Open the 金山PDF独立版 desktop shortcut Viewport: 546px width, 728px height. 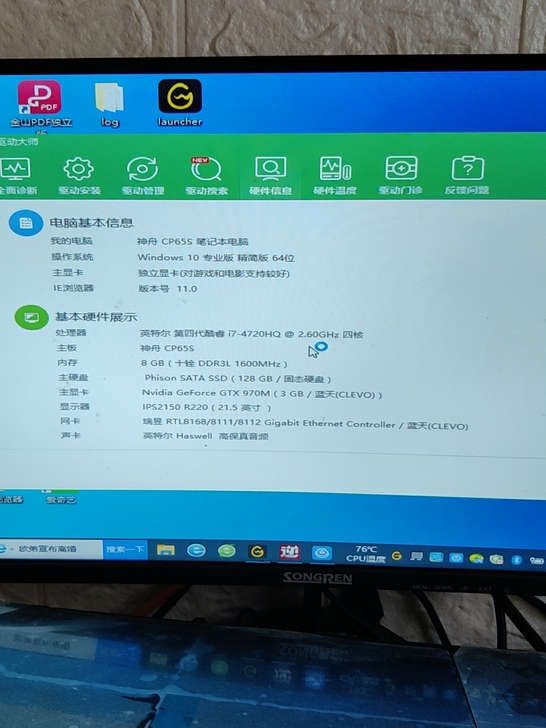[x=40, y=106]
